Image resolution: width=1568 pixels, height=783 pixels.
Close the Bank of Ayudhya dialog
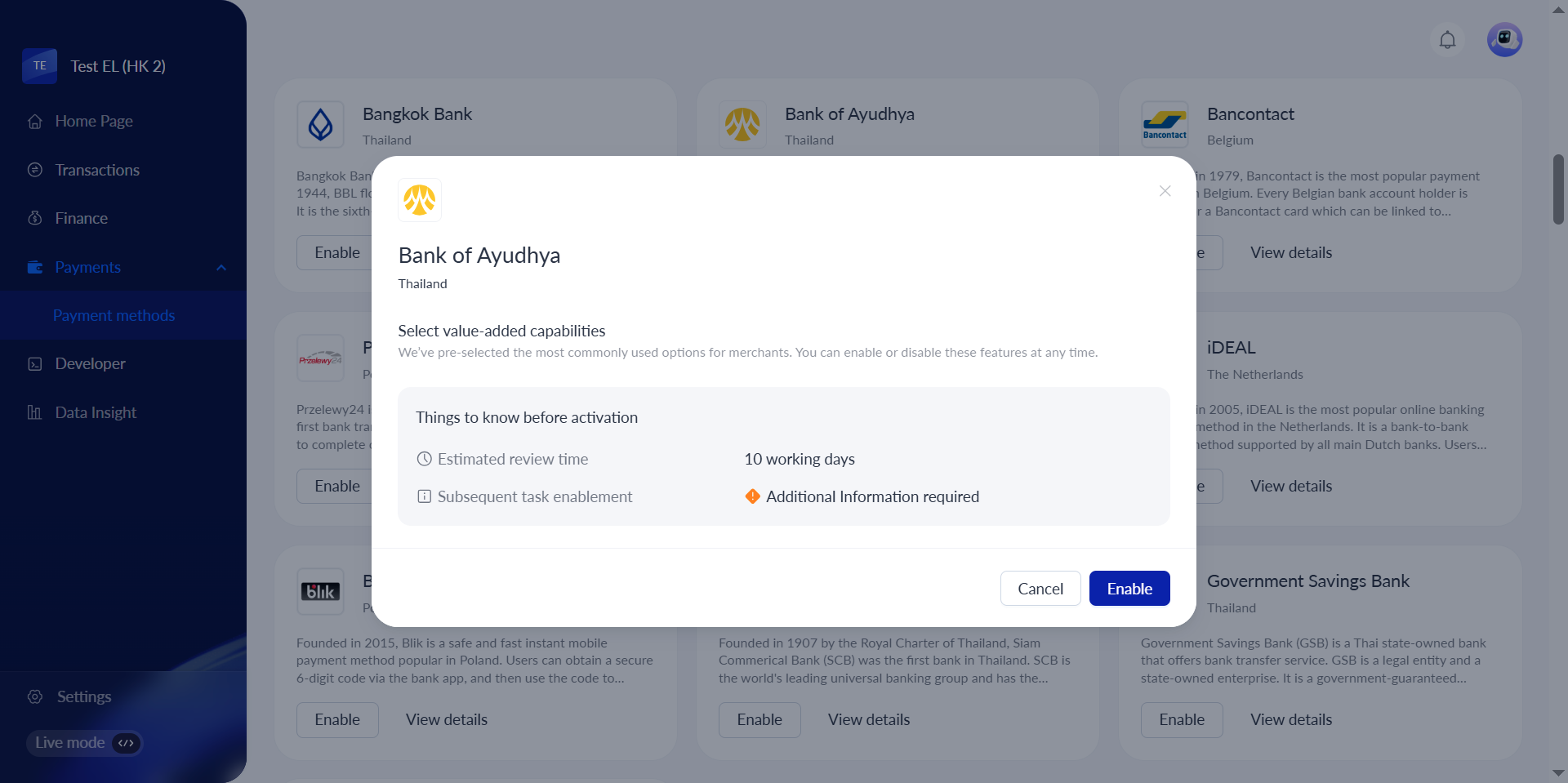[1165, 191]
